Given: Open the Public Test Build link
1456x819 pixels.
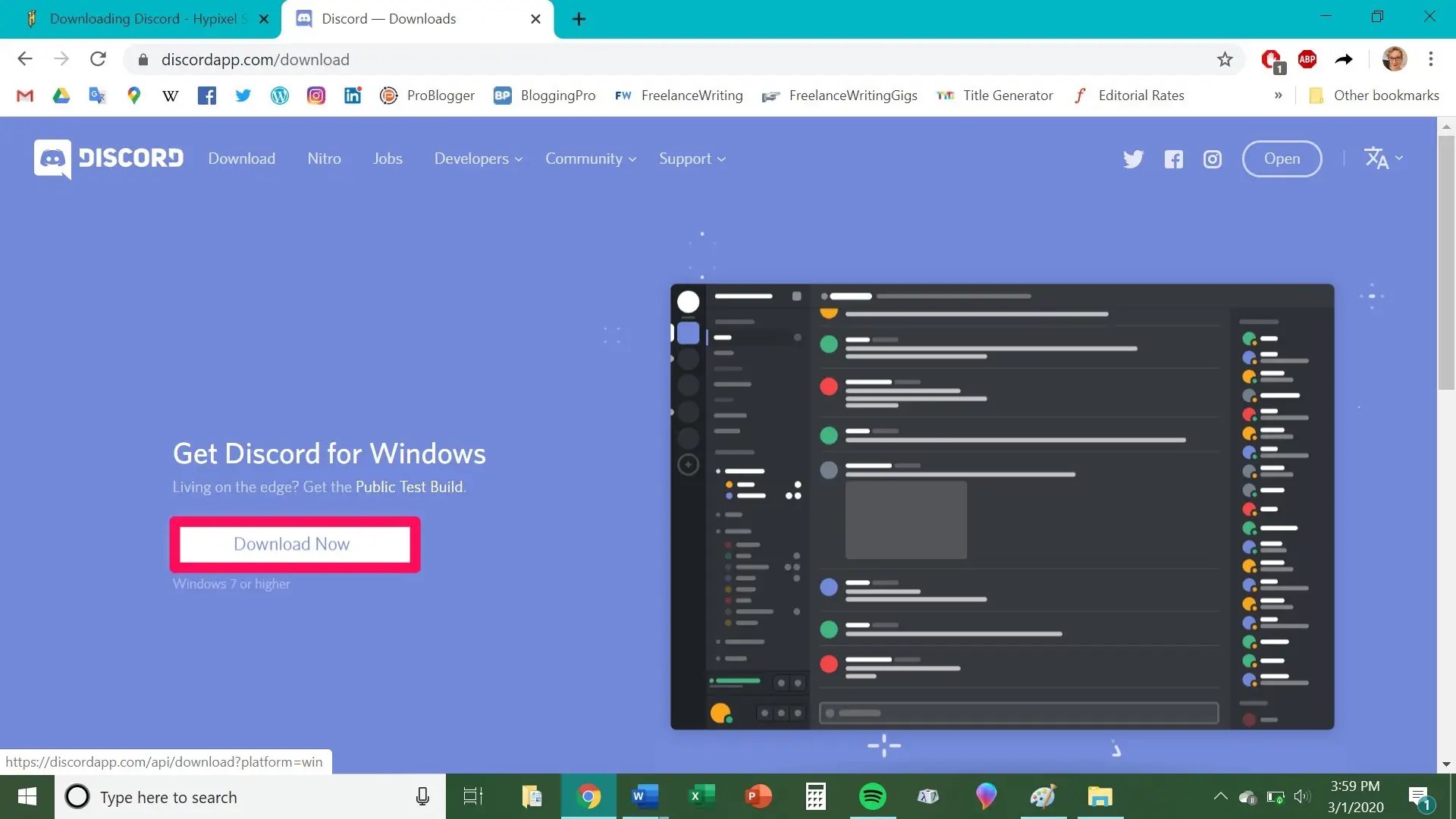Looking at the screenshot, I should (409, 488).
